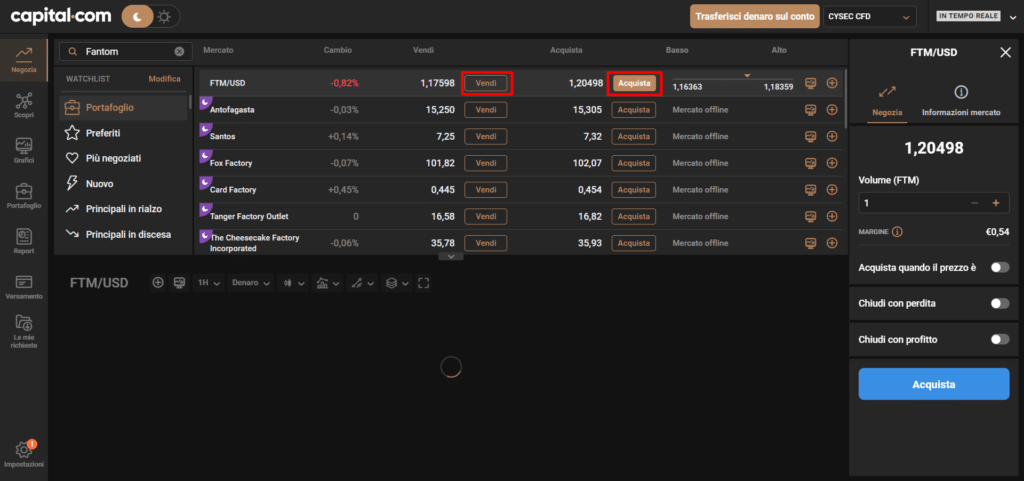Open chart in new window icon beside FTM/USD title
The width and height of the screenshot is (1024, 481).
click(x=180, y=283)
